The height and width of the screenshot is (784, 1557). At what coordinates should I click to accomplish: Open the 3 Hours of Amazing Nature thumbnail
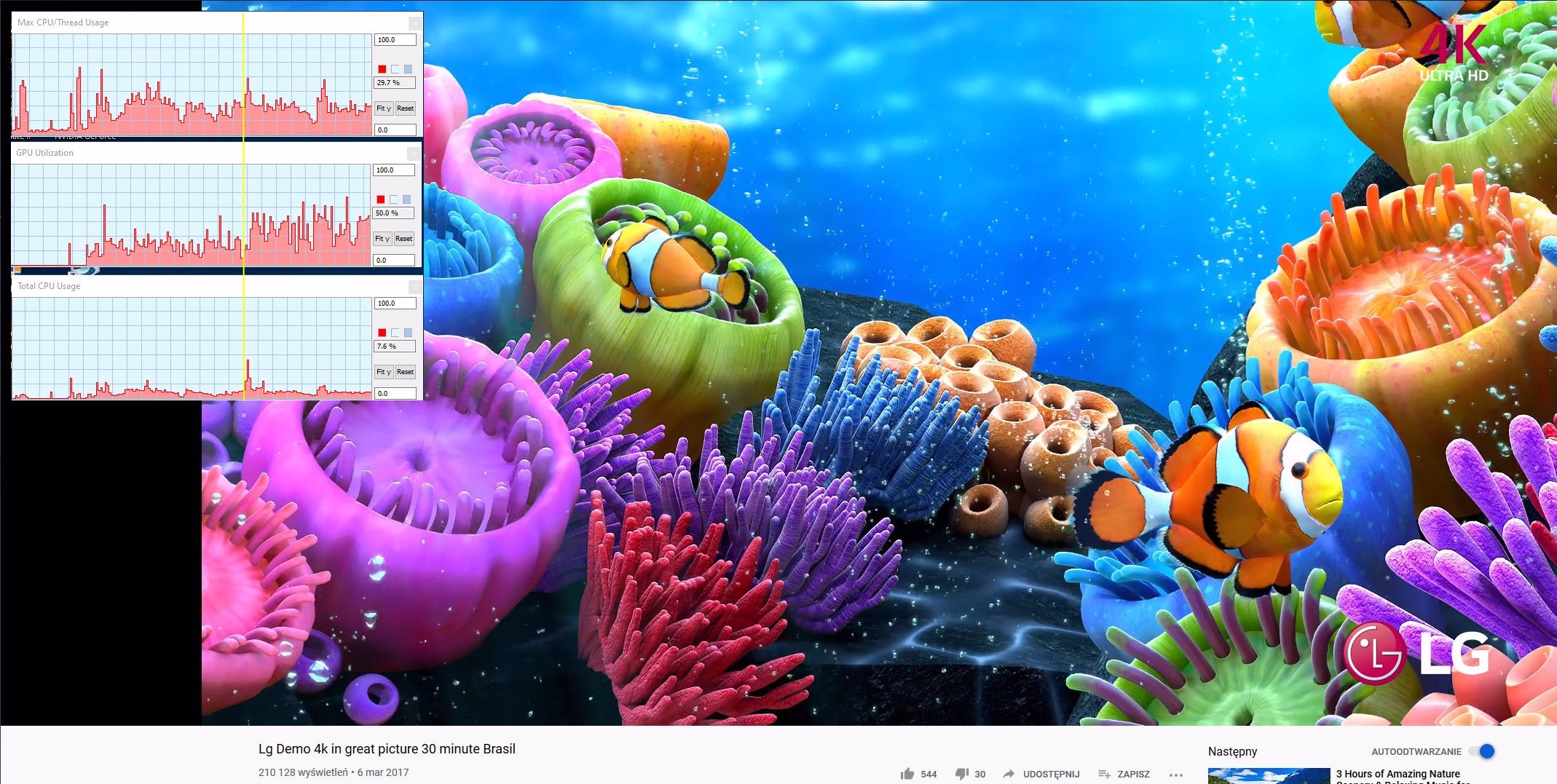tap(1269, 776)
